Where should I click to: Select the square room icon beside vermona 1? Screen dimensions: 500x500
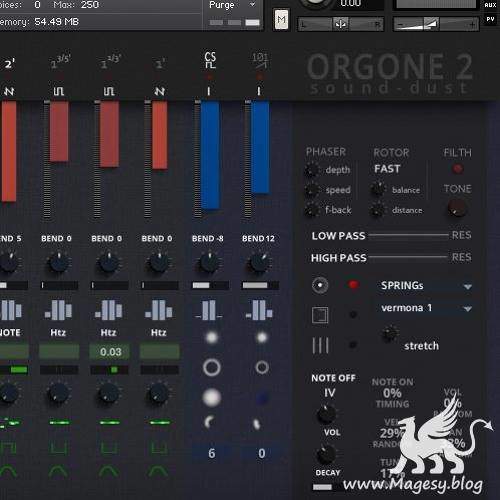tap(320, 315)
